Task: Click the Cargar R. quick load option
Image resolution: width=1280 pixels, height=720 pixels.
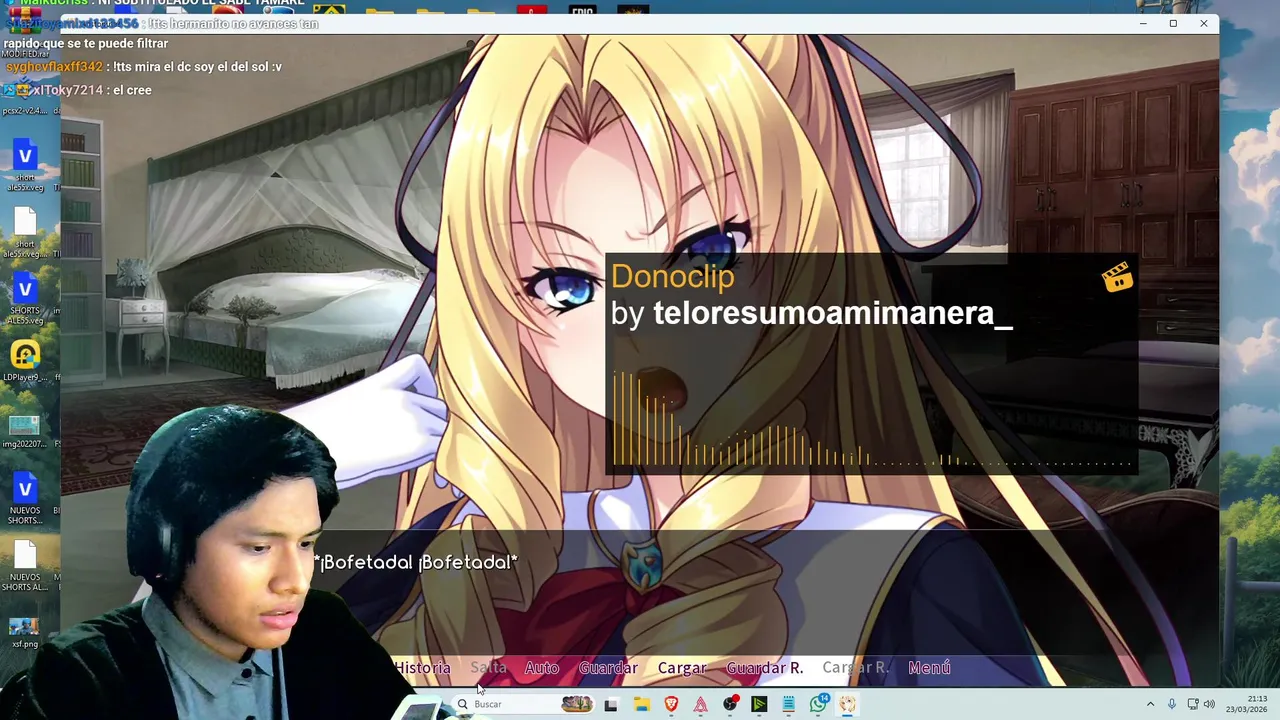Action: [855, 668]
